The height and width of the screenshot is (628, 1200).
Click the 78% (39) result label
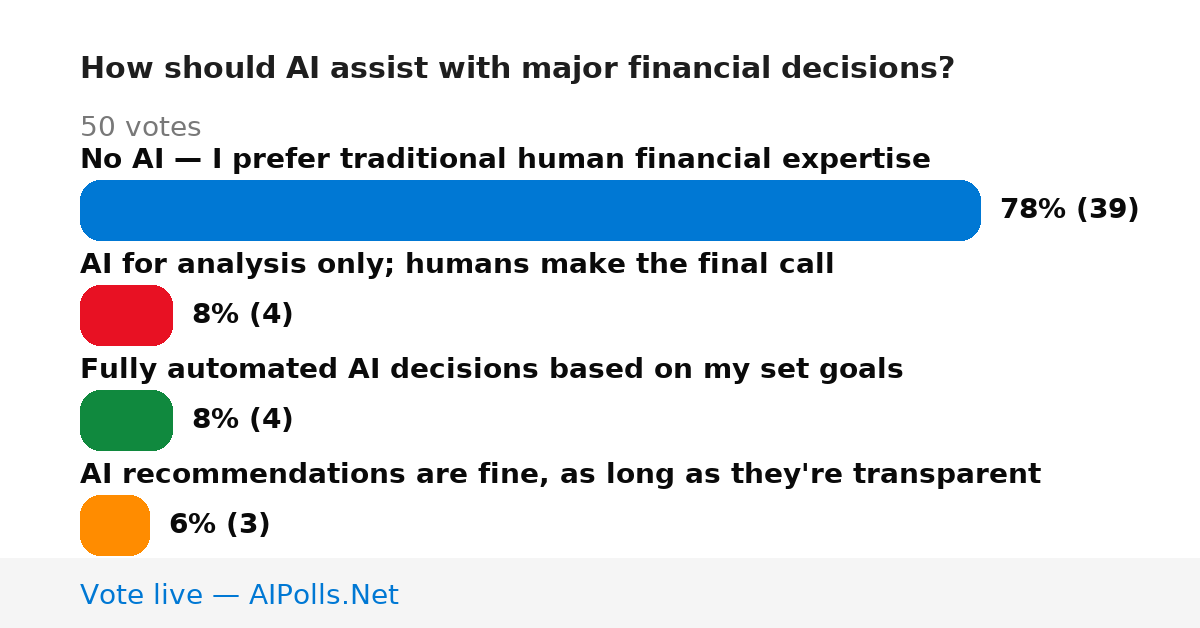coord(1069,210)
